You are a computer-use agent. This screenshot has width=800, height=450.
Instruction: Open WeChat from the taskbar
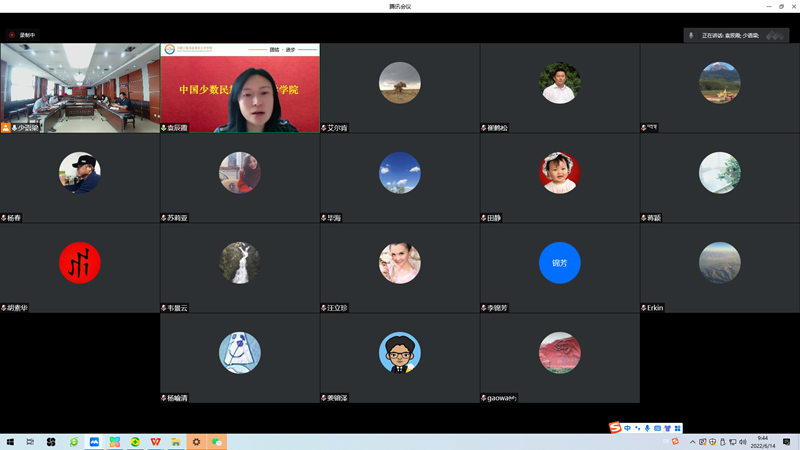(x=217, y=442)
